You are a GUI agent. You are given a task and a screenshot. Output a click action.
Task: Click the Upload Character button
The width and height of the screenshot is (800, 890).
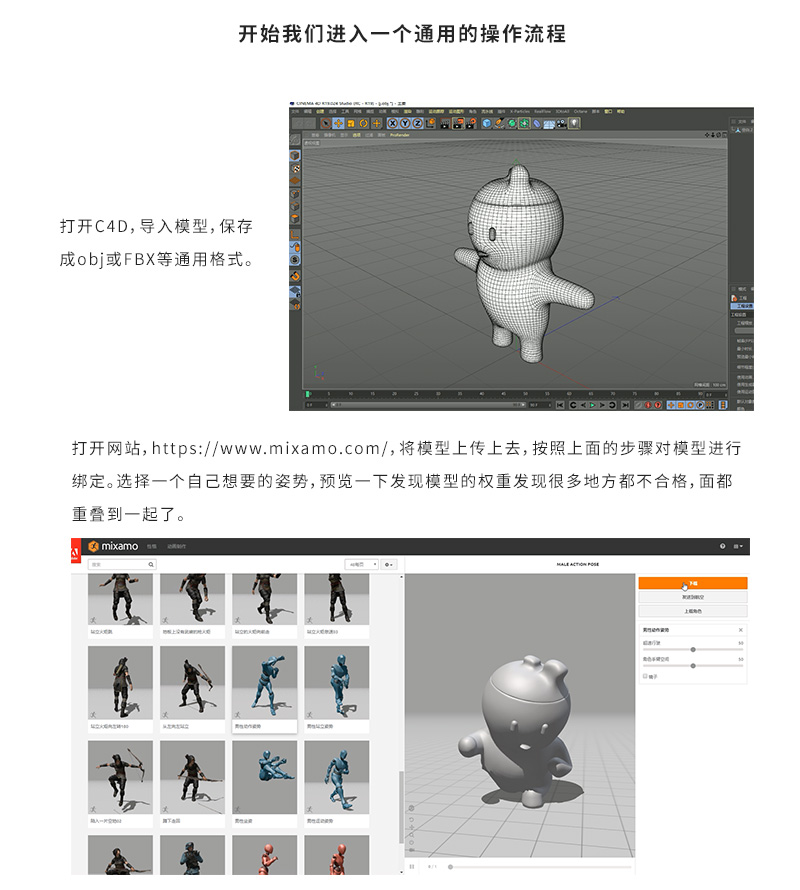(693, 611)
